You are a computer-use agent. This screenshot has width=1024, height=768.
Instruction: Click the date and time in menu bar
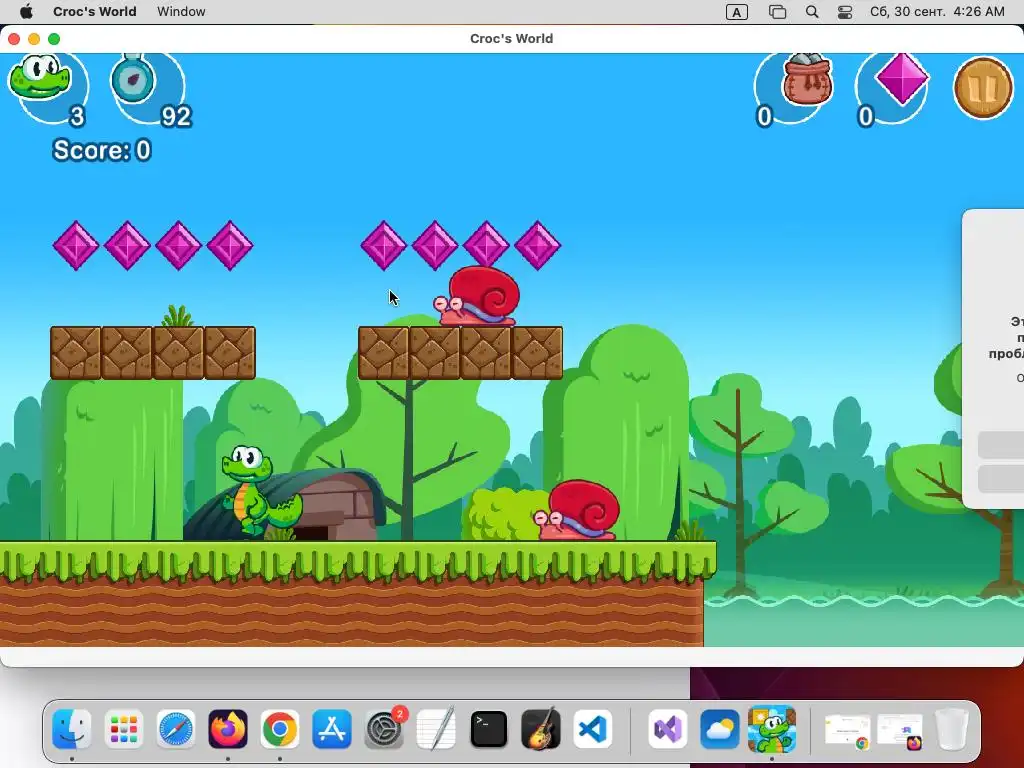(x=937, y=12)
